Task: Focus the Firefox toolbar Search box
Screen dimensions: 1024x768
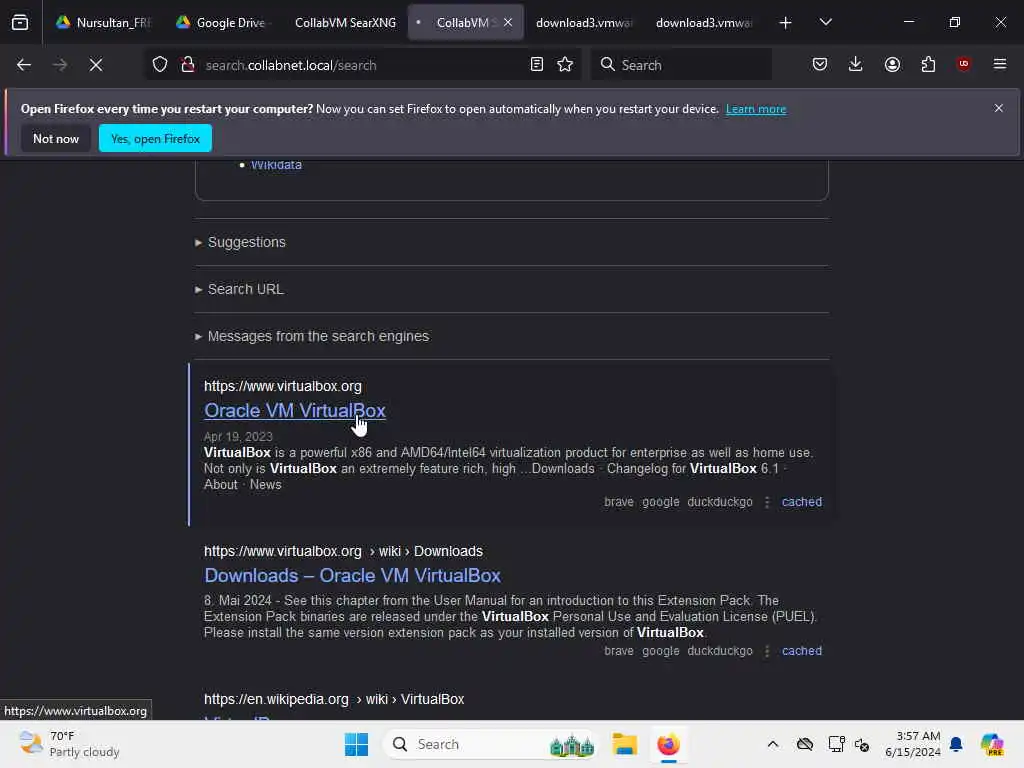Action: 681,65
